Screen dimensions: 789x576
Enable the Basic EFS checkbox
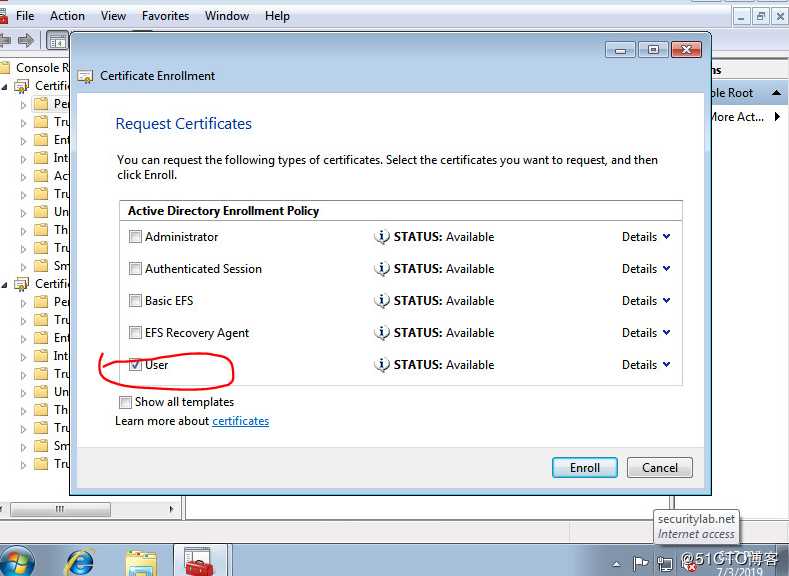pos(135,300)
